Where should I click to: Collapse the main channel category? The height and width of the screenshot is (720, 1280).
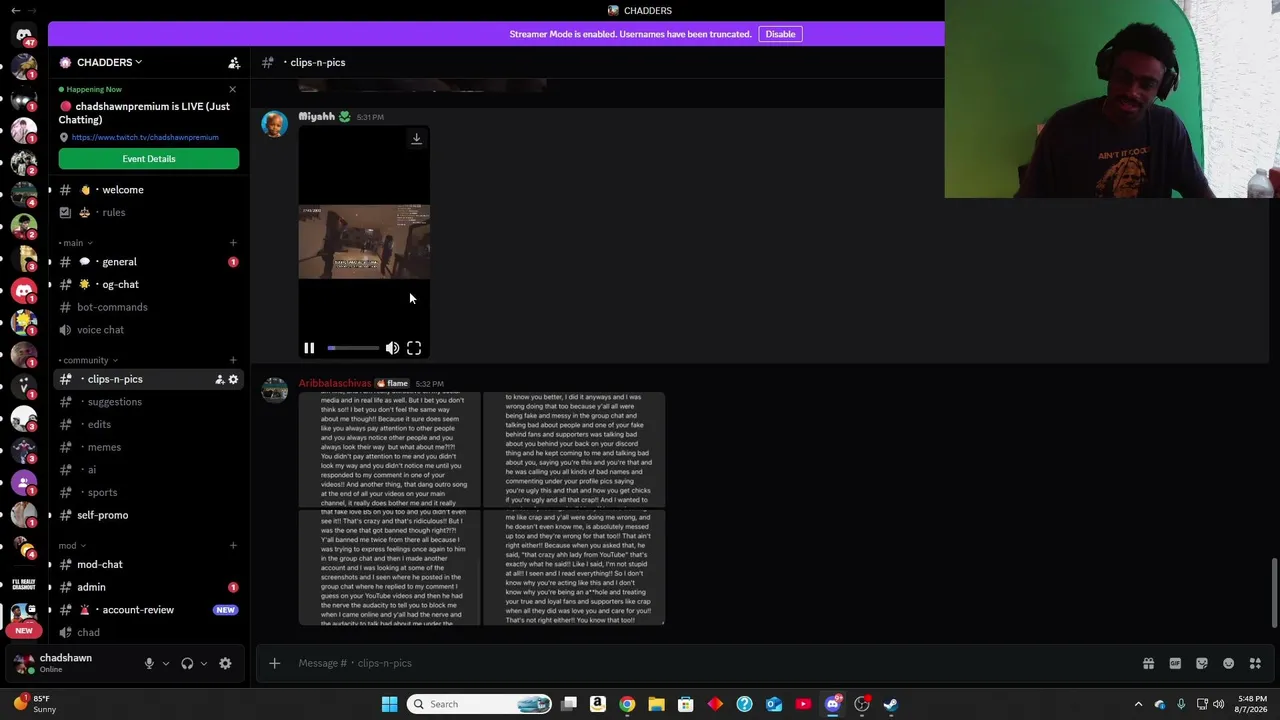(x=75, y=243)
